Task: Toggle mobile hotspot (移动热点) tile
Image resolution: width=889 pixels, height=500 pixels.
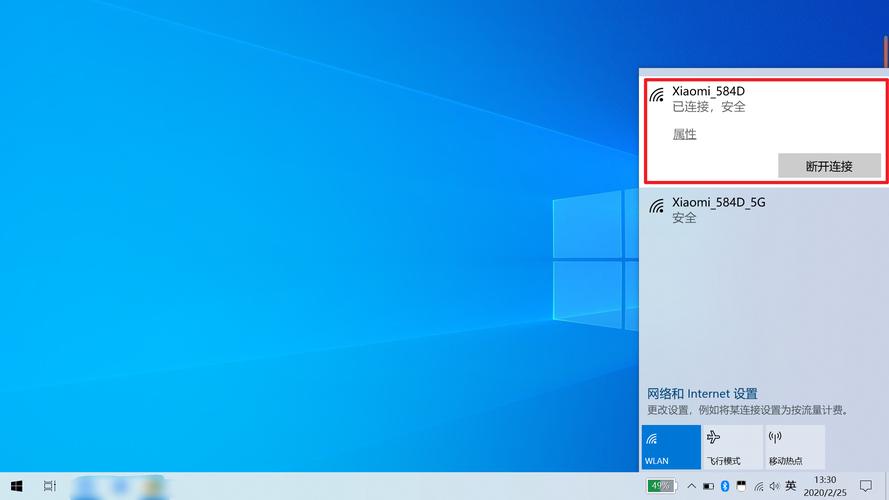Action: pyautogui.click(x=794, y=447)
